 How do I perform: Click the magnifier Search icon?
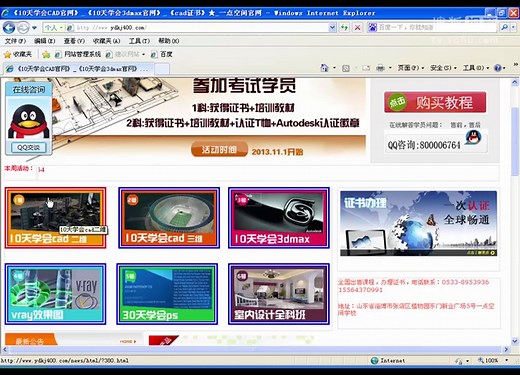[x=505, y=27]
